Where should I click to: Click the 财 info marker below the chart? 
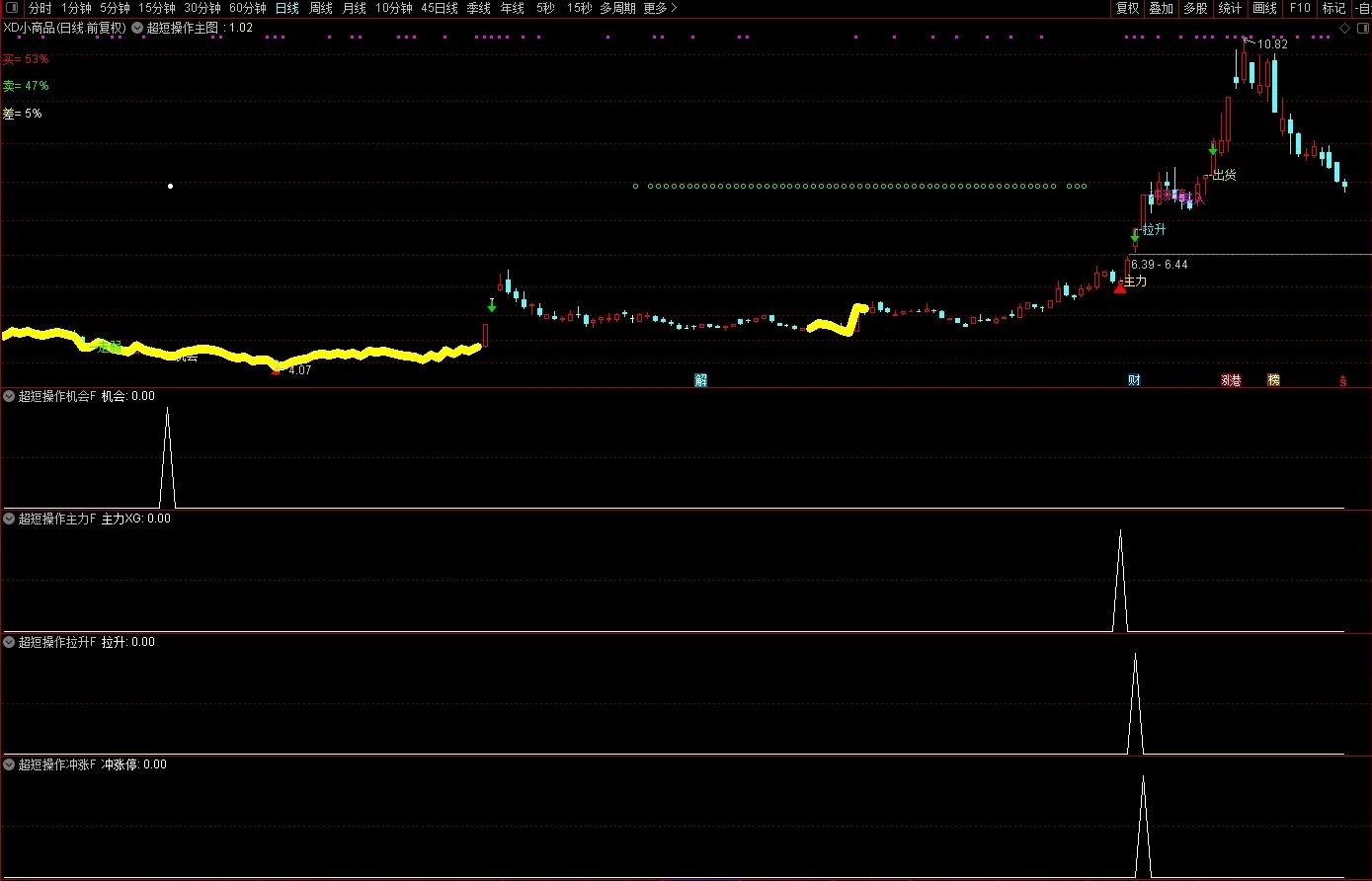click(1134, 380)
